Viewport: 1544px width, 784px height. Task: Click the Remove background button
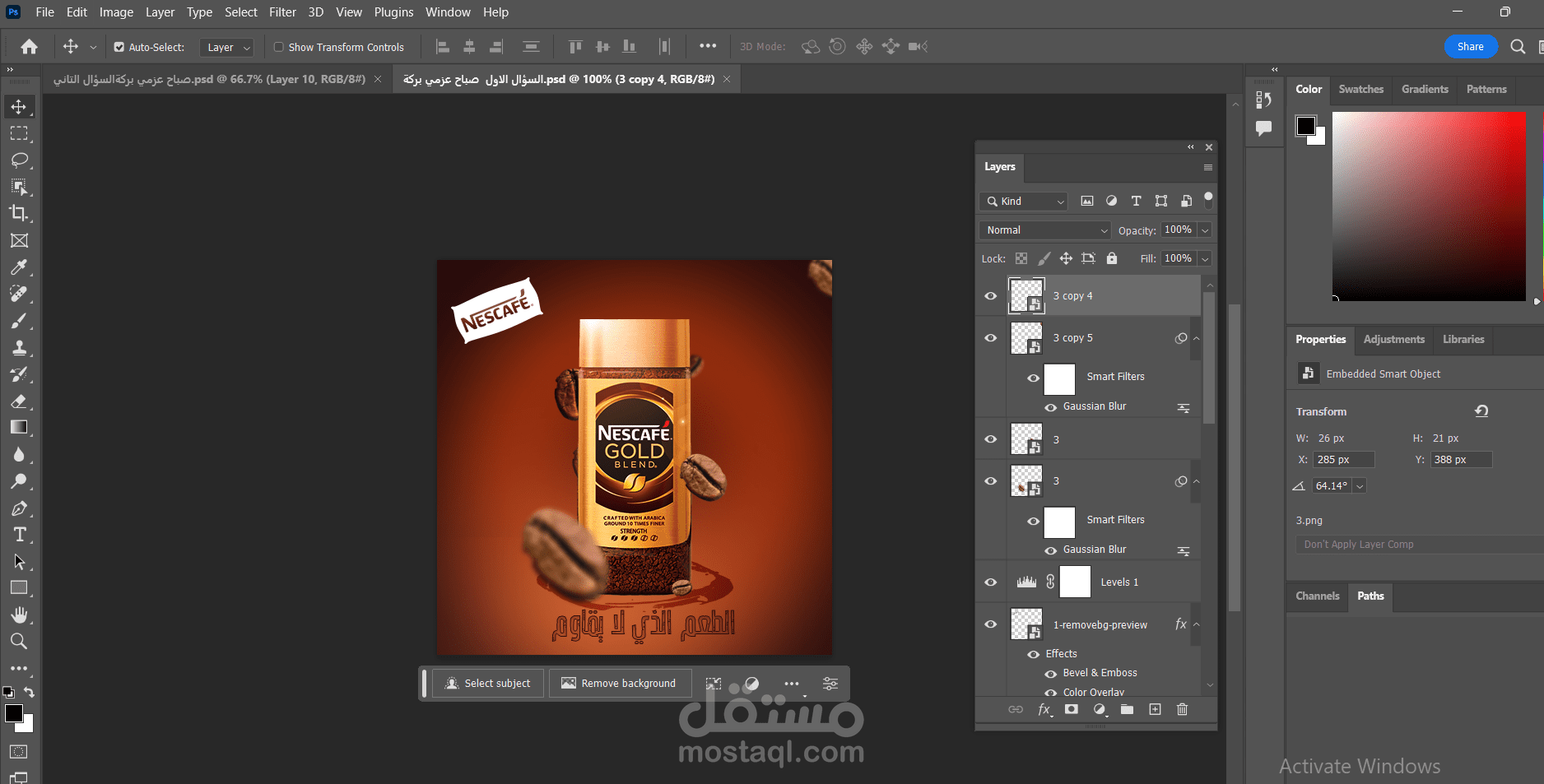[x=619, y=683]
